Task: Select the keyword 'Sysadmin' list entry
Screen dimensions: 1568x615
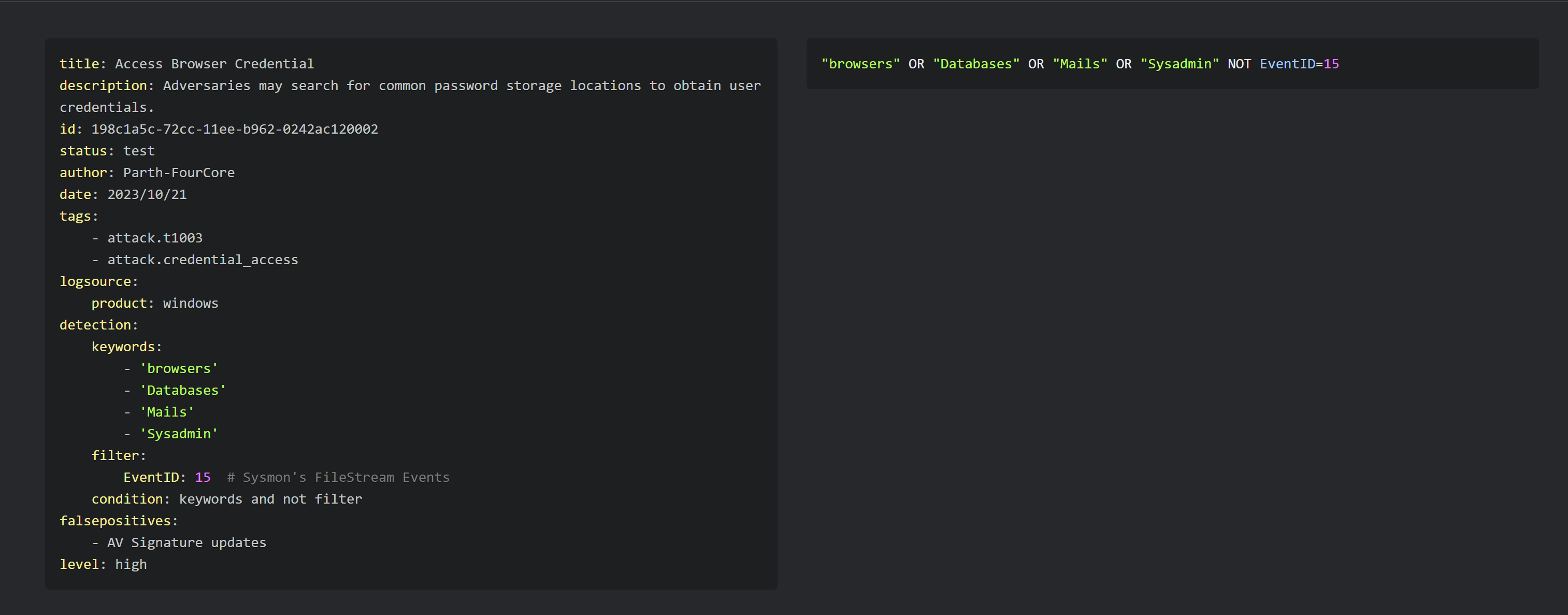Action: click(x=179, y=433)
